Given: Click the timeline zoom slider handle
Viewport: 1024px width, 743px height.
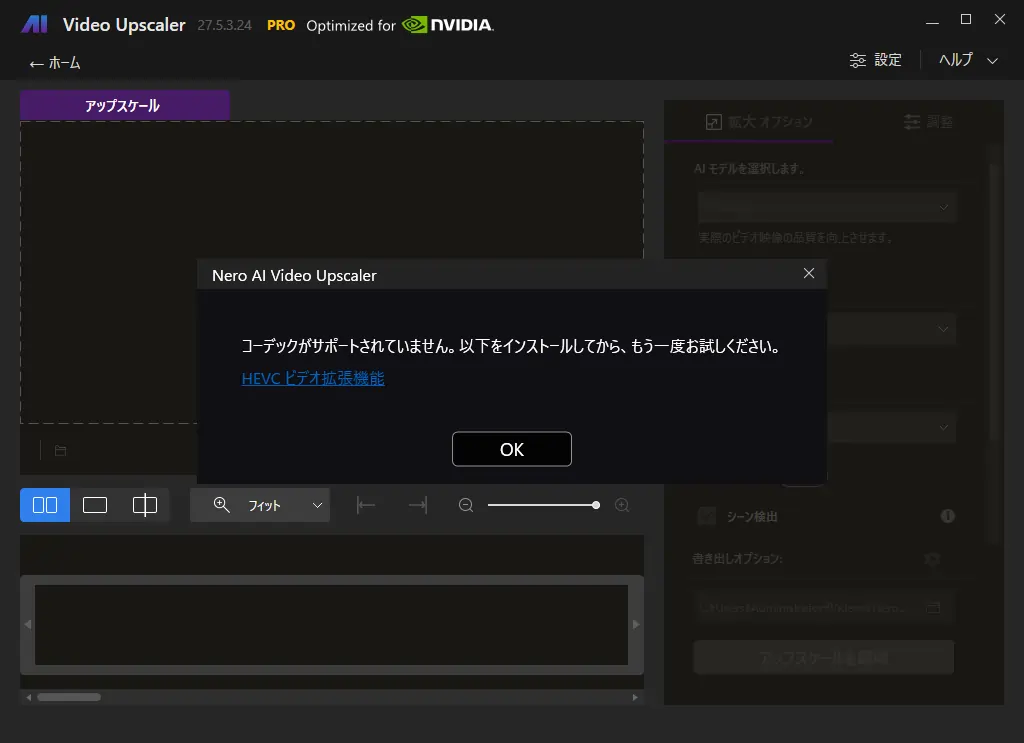Looking at the screenshot, I should tap(596, 506).
